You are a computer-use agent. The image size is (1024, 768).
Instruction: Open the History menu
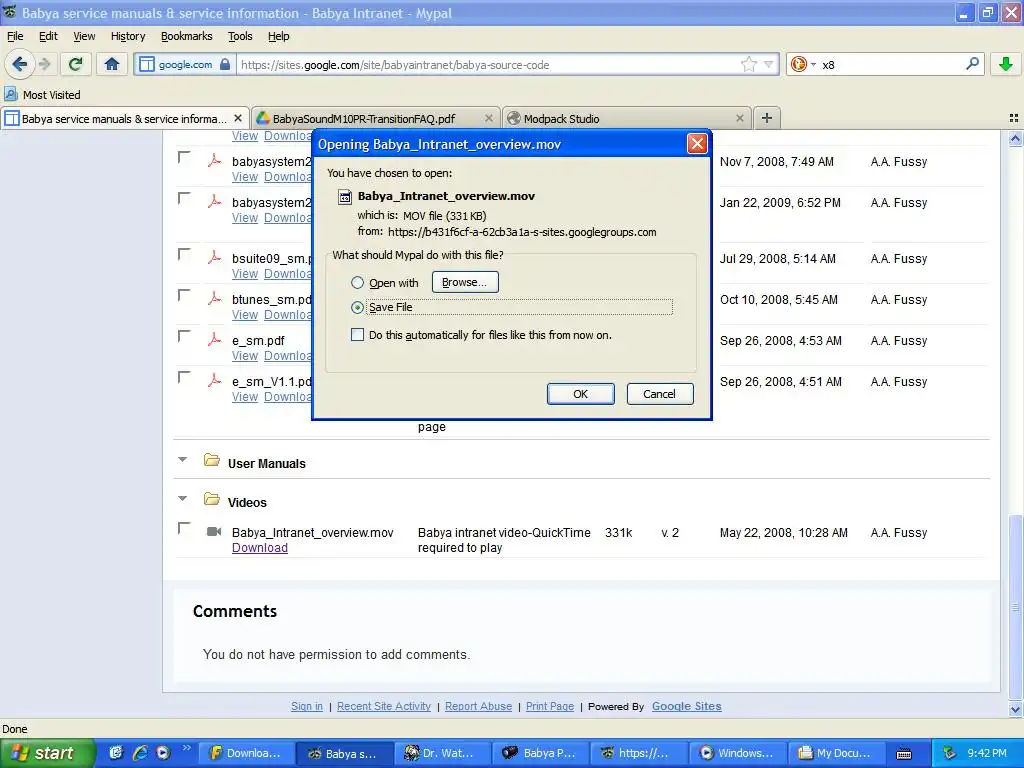128,36
